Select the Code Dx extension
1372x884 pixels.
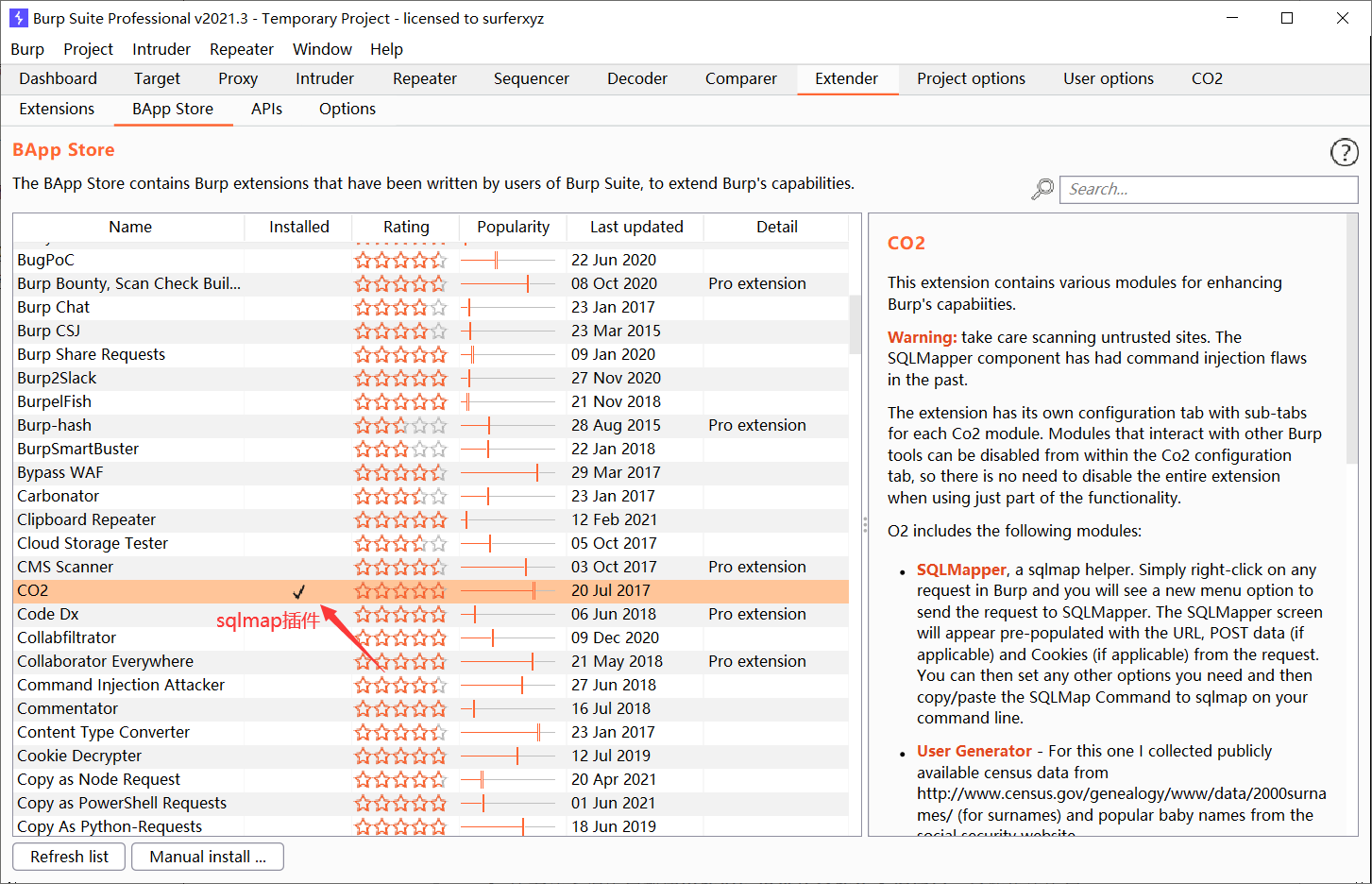point(431,614)
